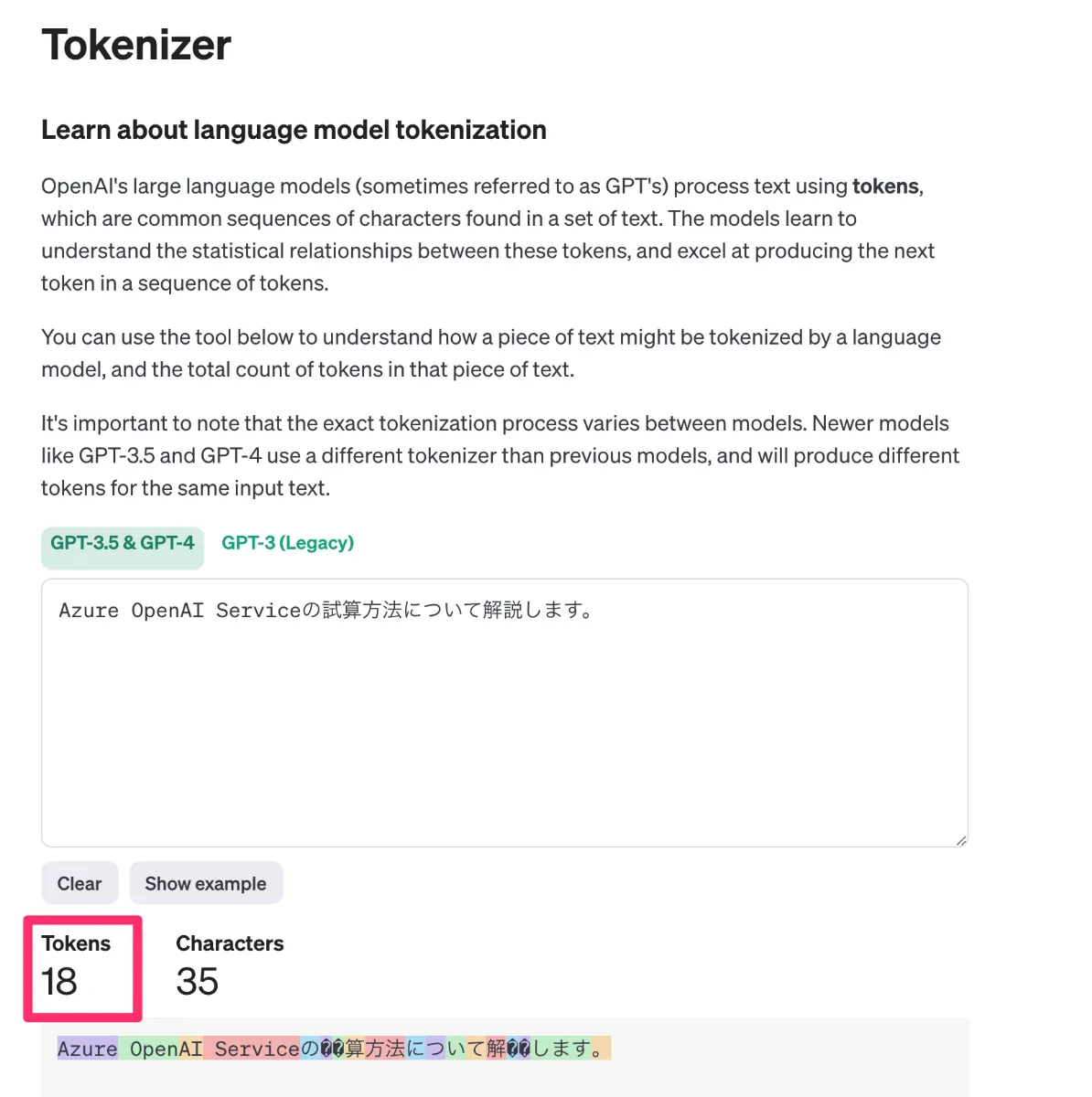Click inside the text input area
The image size is (1092, 1097).
click(x=503, y=713)
